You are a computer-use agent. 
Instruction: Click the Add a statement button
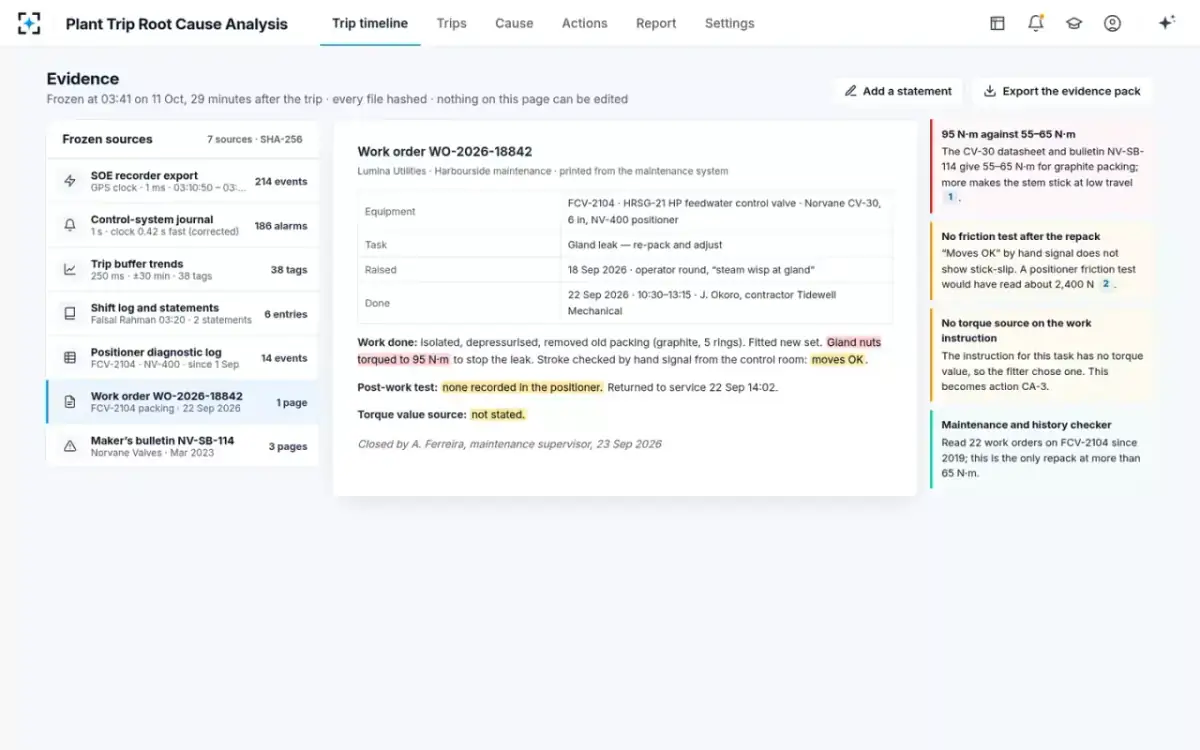(x=897, y=91)
